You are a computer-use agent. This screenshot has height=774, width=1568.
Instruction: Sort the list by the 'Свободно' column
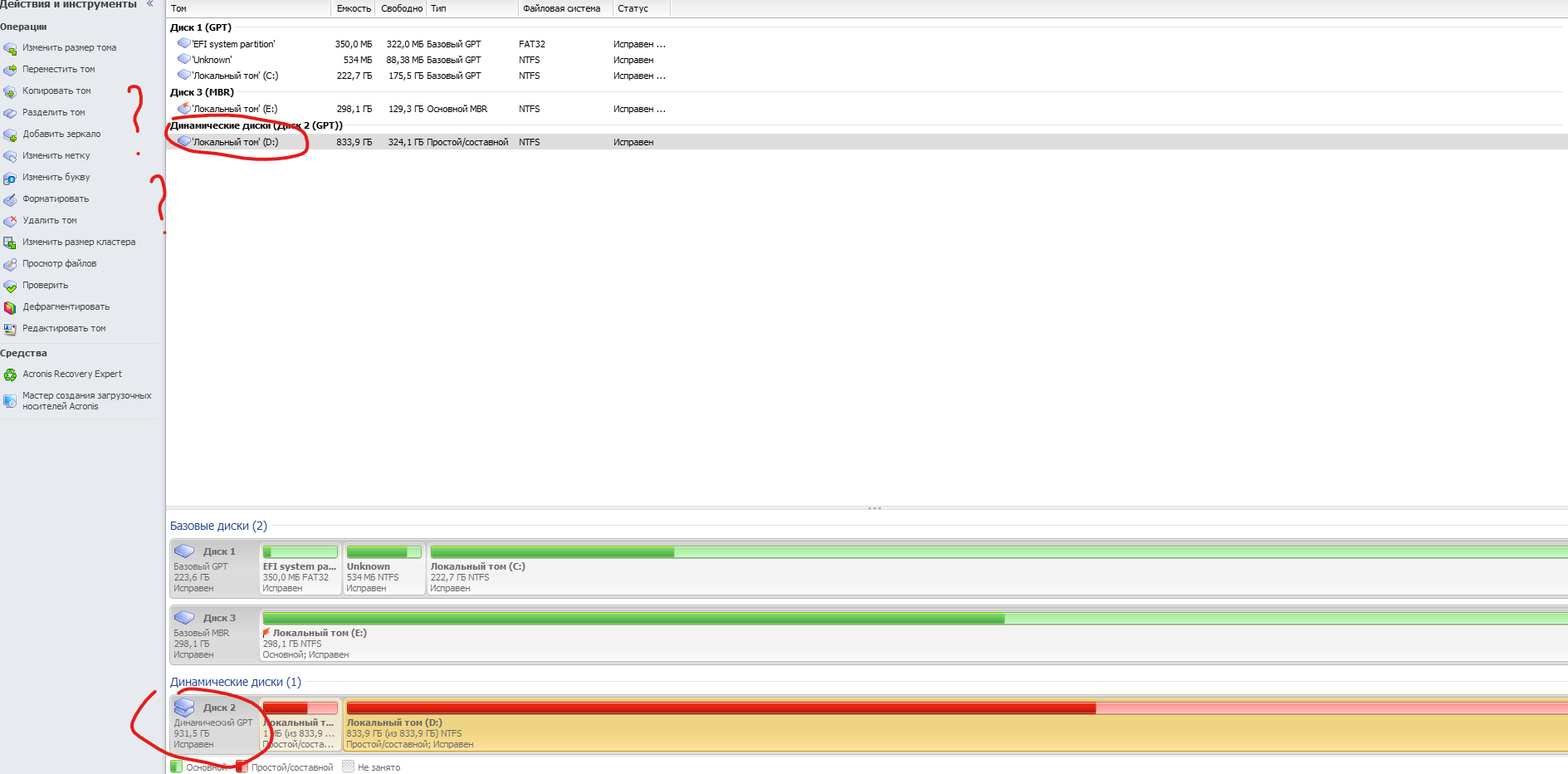[402, 8]
